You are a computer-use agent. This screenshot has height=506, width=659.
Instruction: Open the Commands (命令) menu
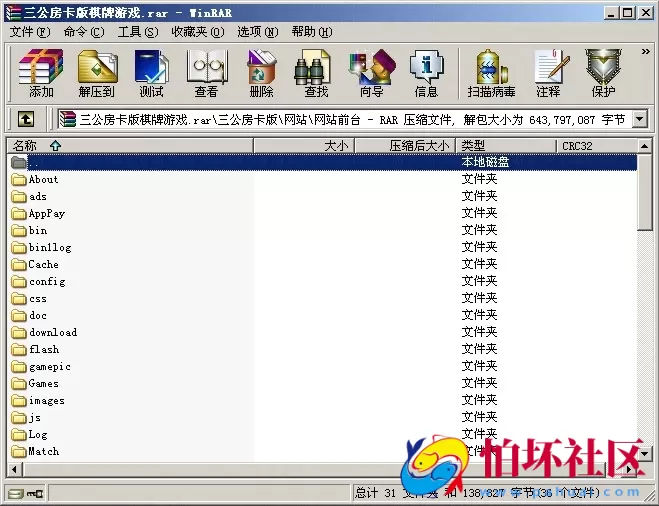pos(84,32)
